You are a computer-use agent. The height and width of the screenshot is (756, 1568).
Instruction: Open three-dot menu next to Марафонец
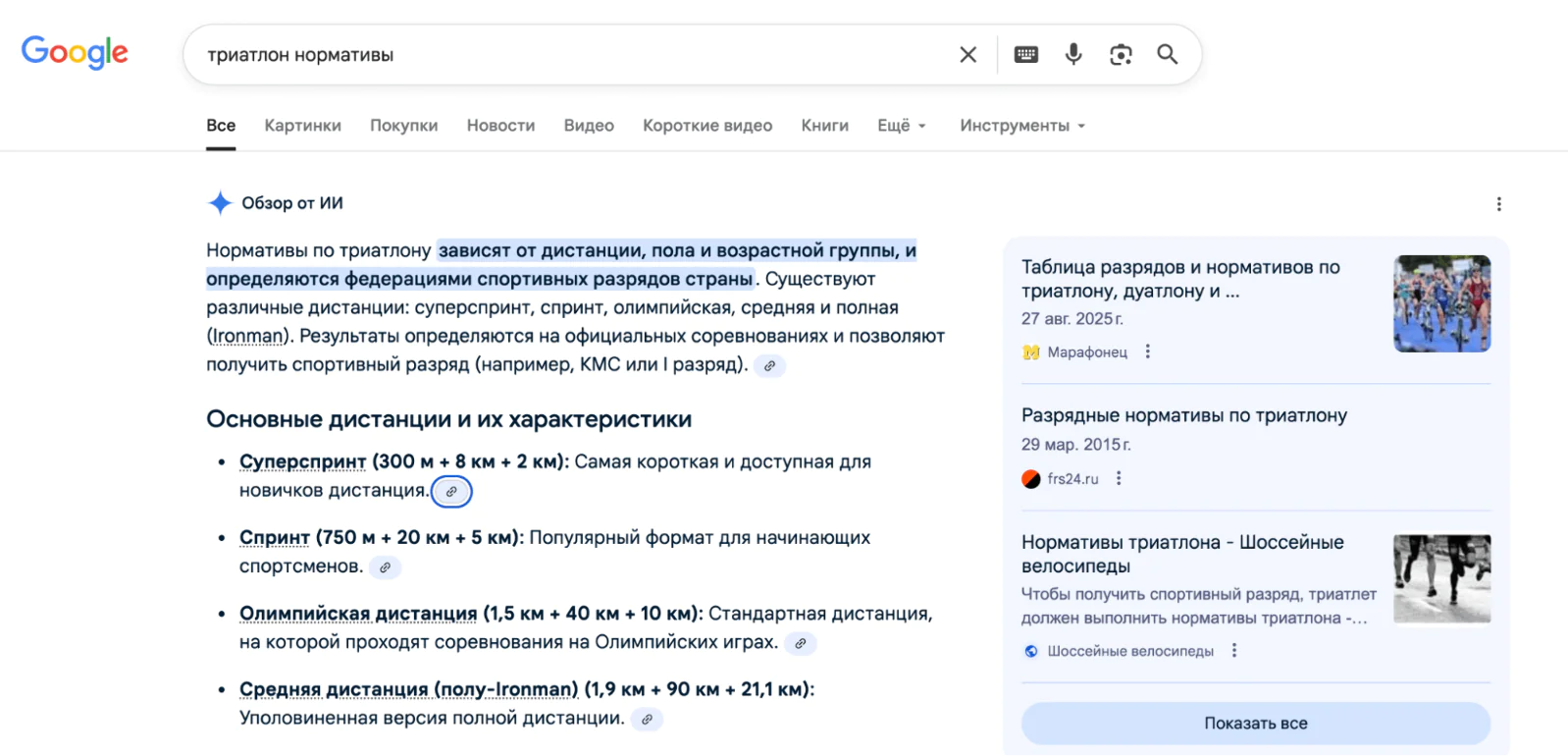1147,351
